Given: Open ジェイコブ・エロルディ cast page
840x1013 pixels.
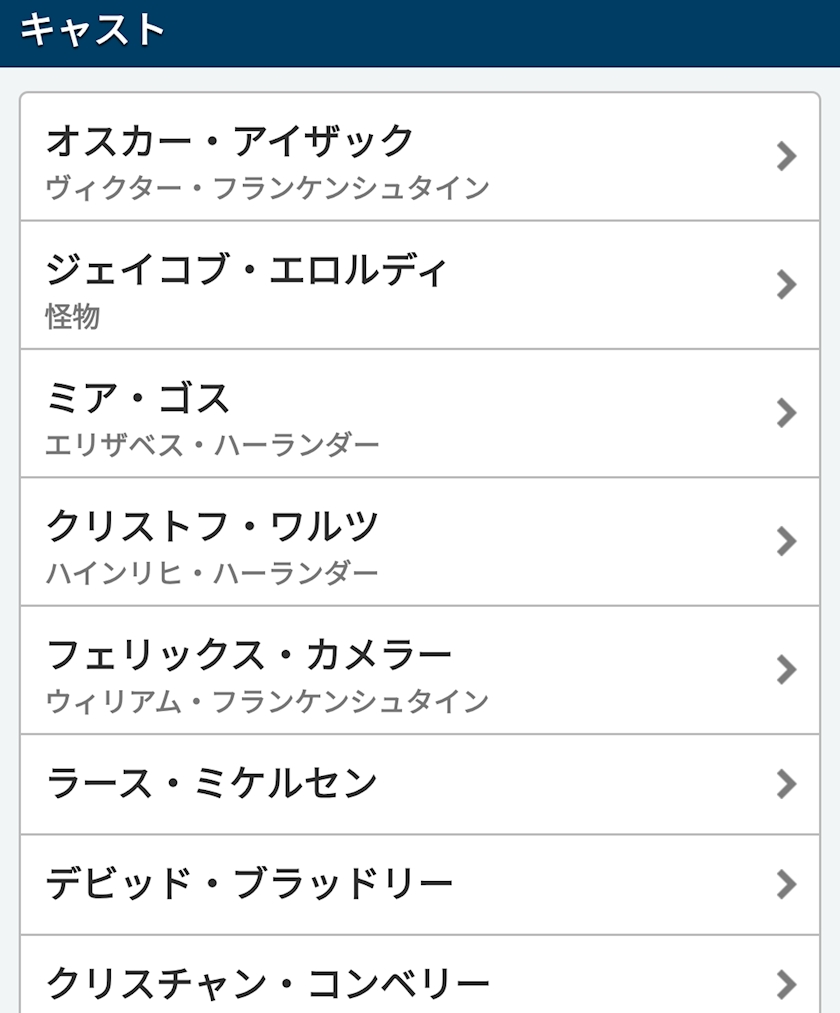Looking at the screenshot, I should 247,270.
